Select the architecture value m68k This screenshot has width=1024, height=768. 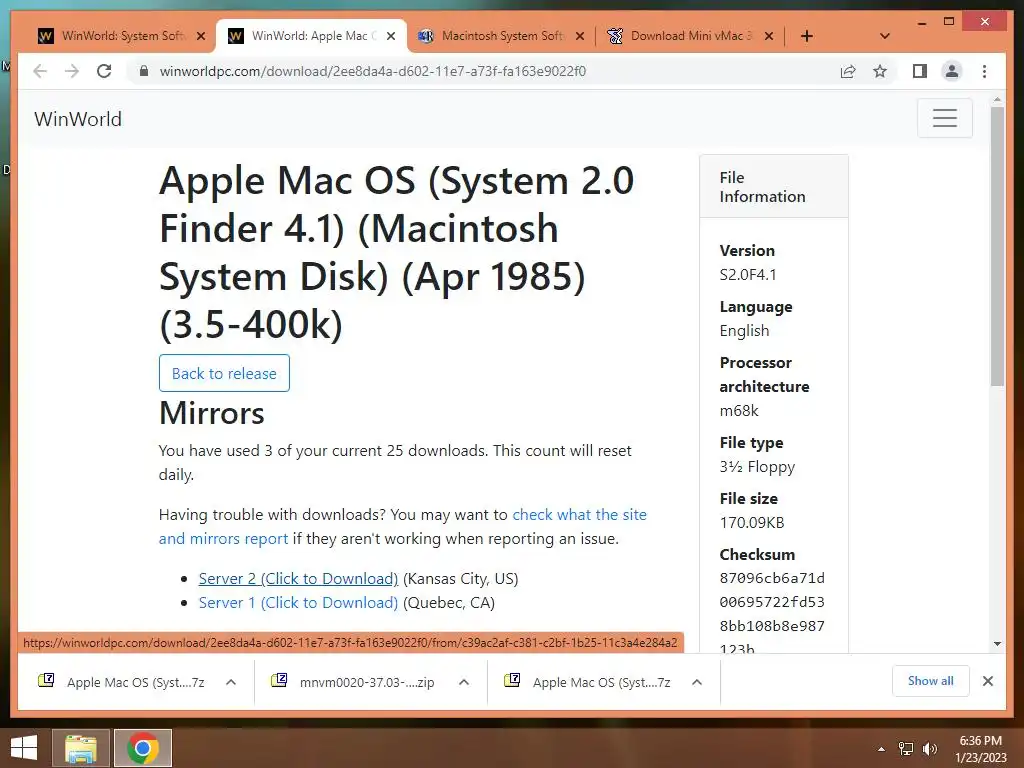(x=739, y=411)
